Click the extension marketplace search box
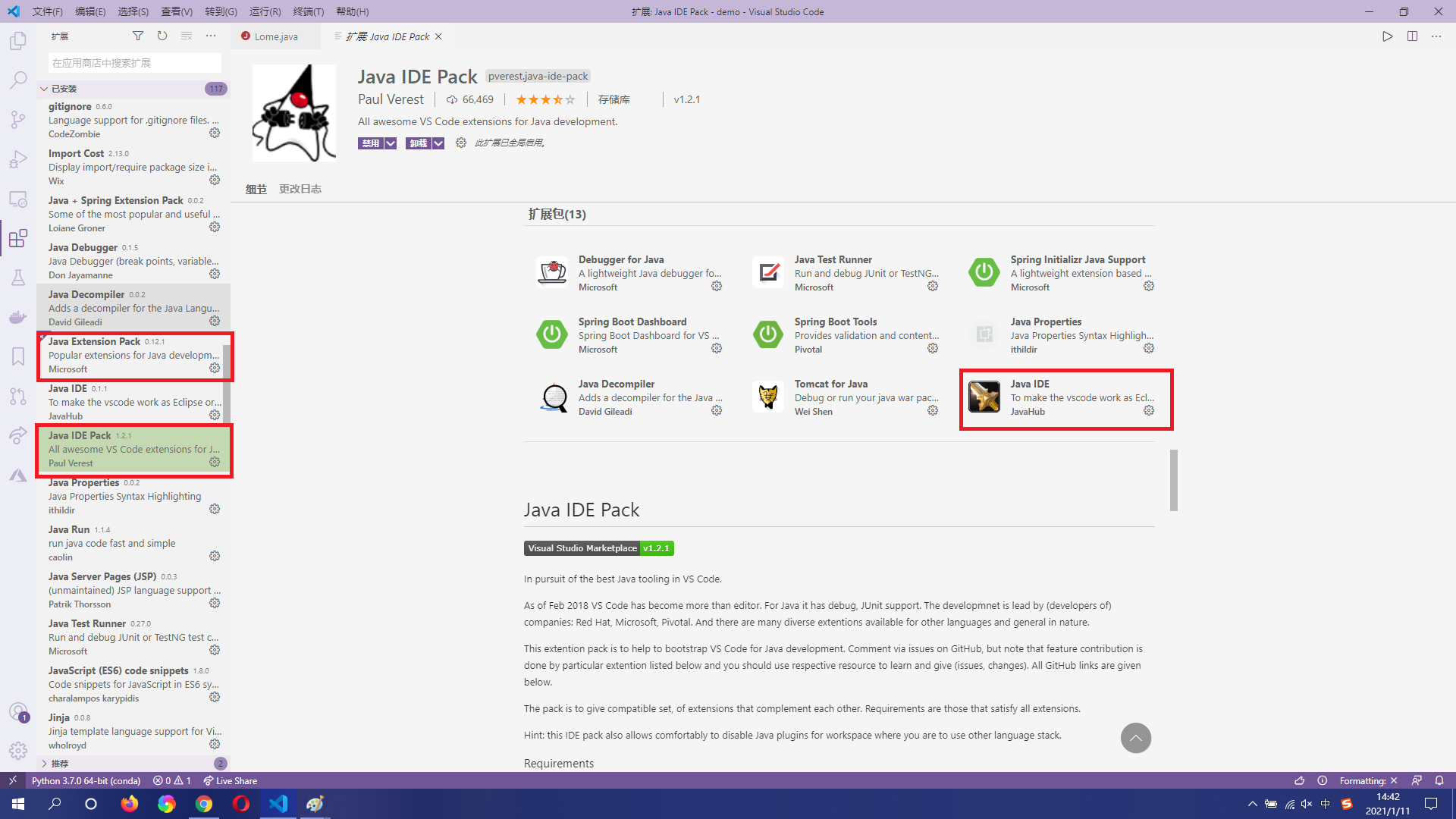 [134, 63]
